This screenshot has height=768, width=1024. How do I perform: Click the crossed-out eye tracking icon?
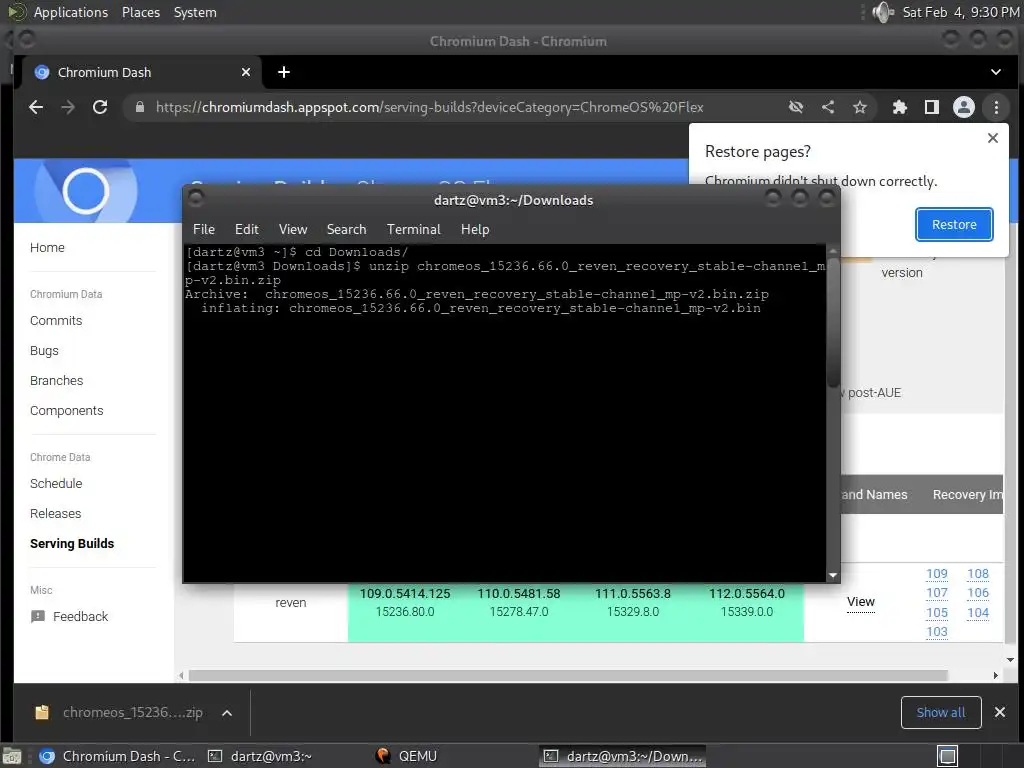pos(795,107)
